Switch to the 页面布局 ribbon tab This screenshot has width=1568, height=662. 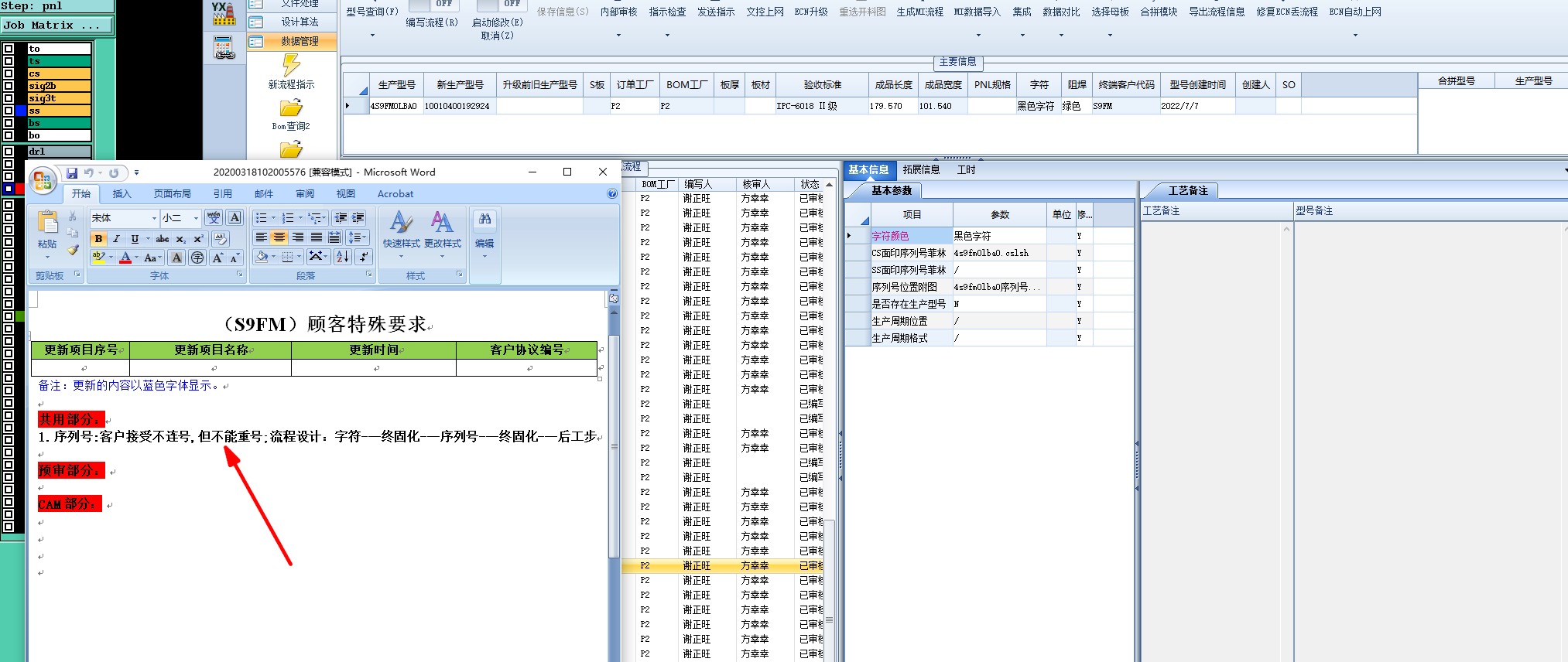coord(172,194)
